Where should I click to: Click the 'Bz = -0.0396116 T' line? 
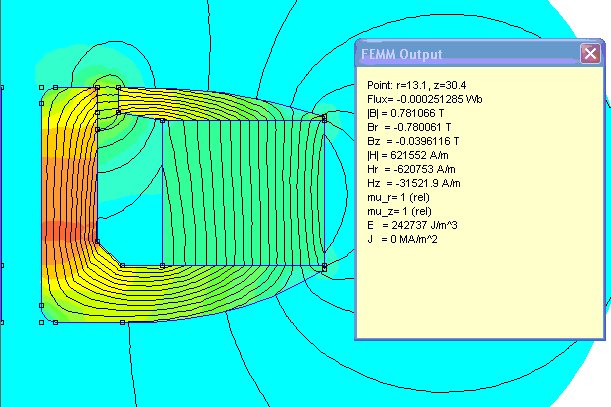(413, 141)
